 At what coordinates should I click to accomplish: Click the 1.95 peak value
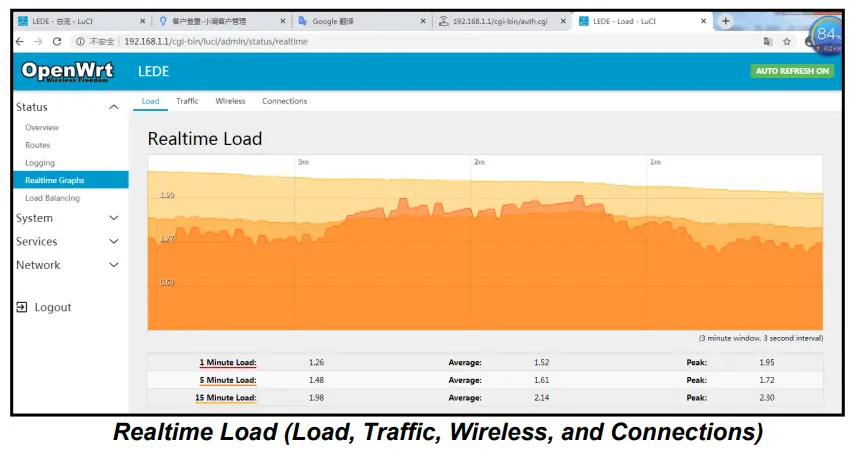point(767,363)
